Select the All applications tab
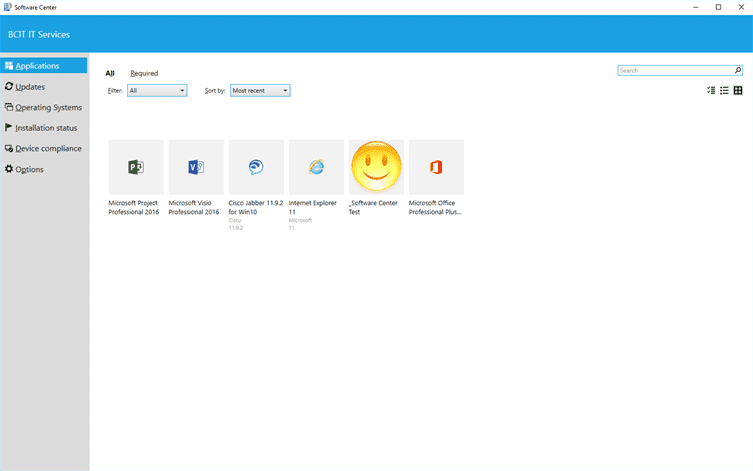753x471 pixels. tap(110, 73)
